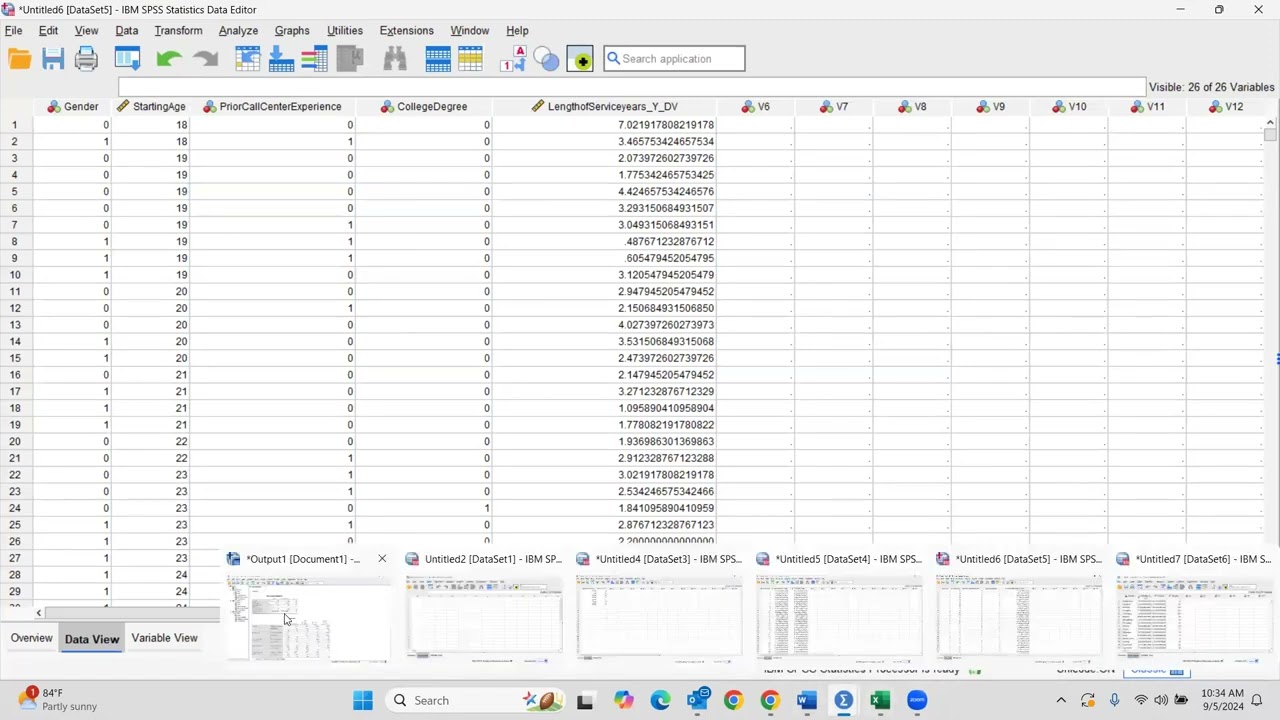This screenshot has width=1280, height=720.
Task: Open the Extensions menu
Action: point(407,31)
